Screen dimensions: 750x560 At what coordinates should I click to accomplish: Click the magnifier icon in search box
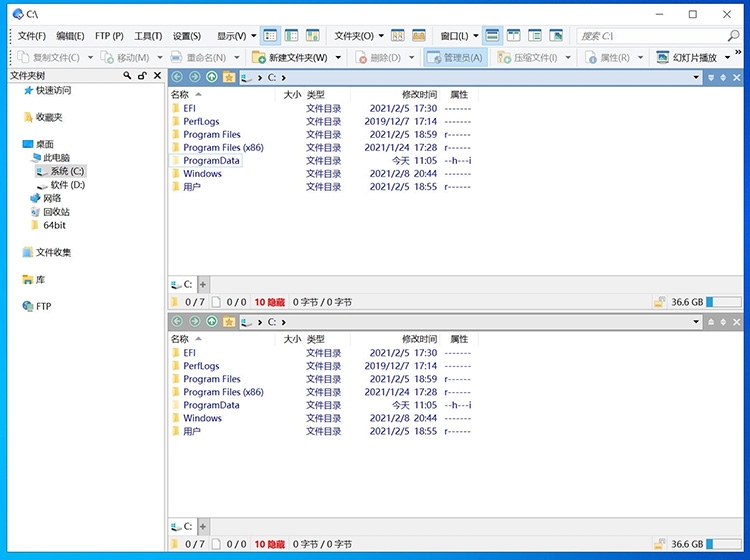[x=733, y=36]
